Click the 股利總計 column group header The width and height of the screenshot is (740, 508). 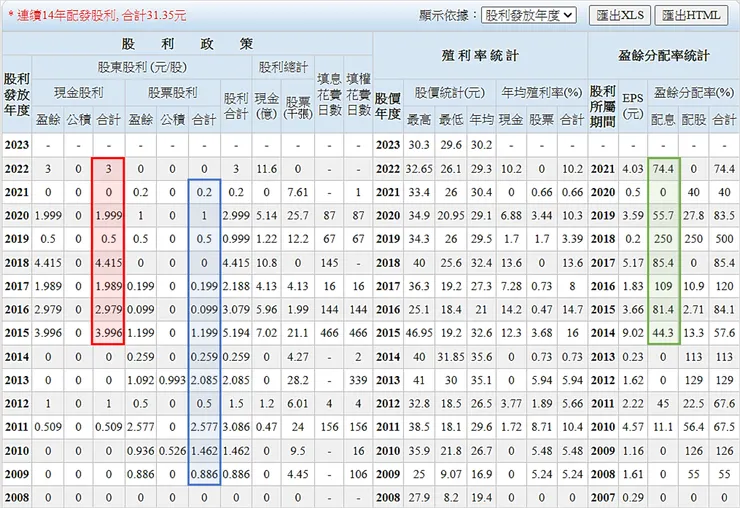pyautogui.click(x=283, y=68)
